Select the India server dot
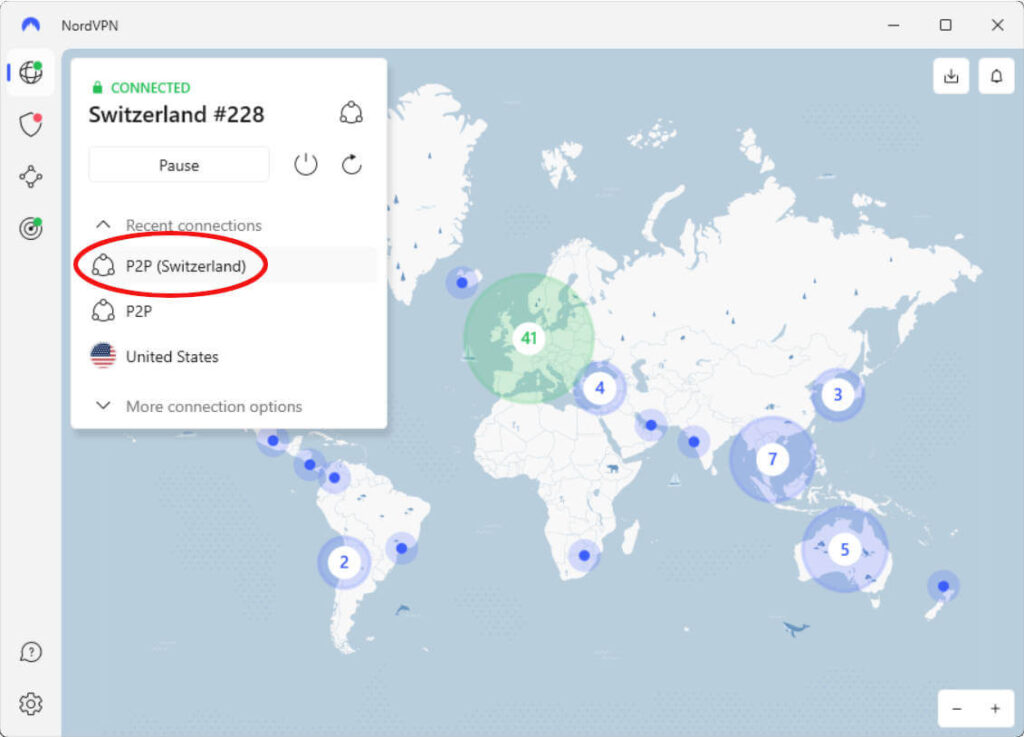Screen dimensions: 1024x737 click(x=694, y=442)
